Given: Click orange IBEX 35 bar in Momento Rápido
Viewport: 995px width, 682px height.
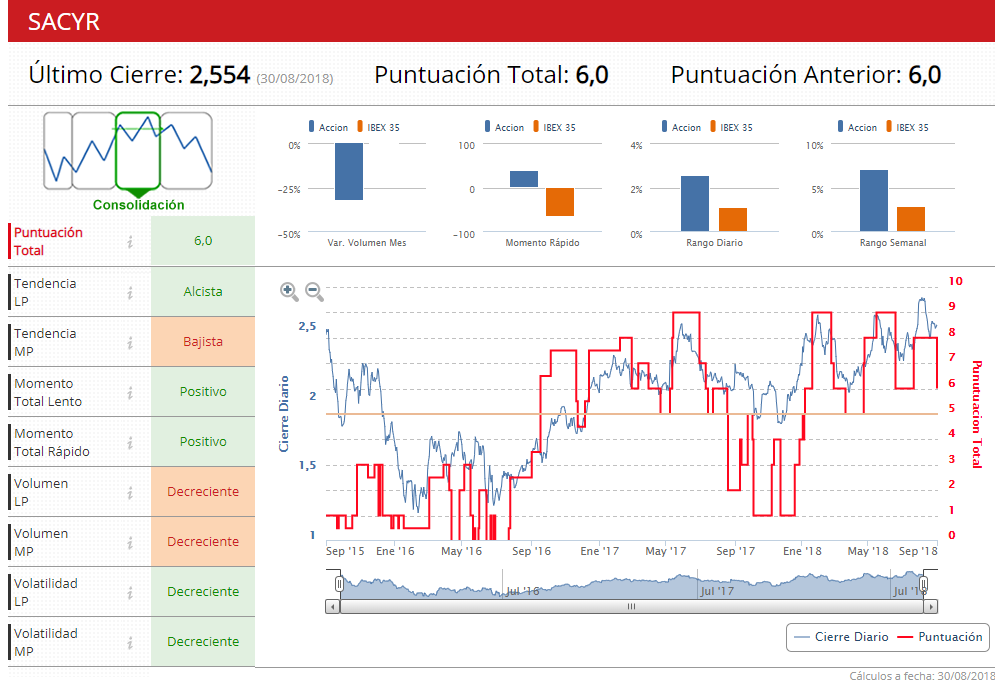Looking at the screenshot, I should coord(560,202).
